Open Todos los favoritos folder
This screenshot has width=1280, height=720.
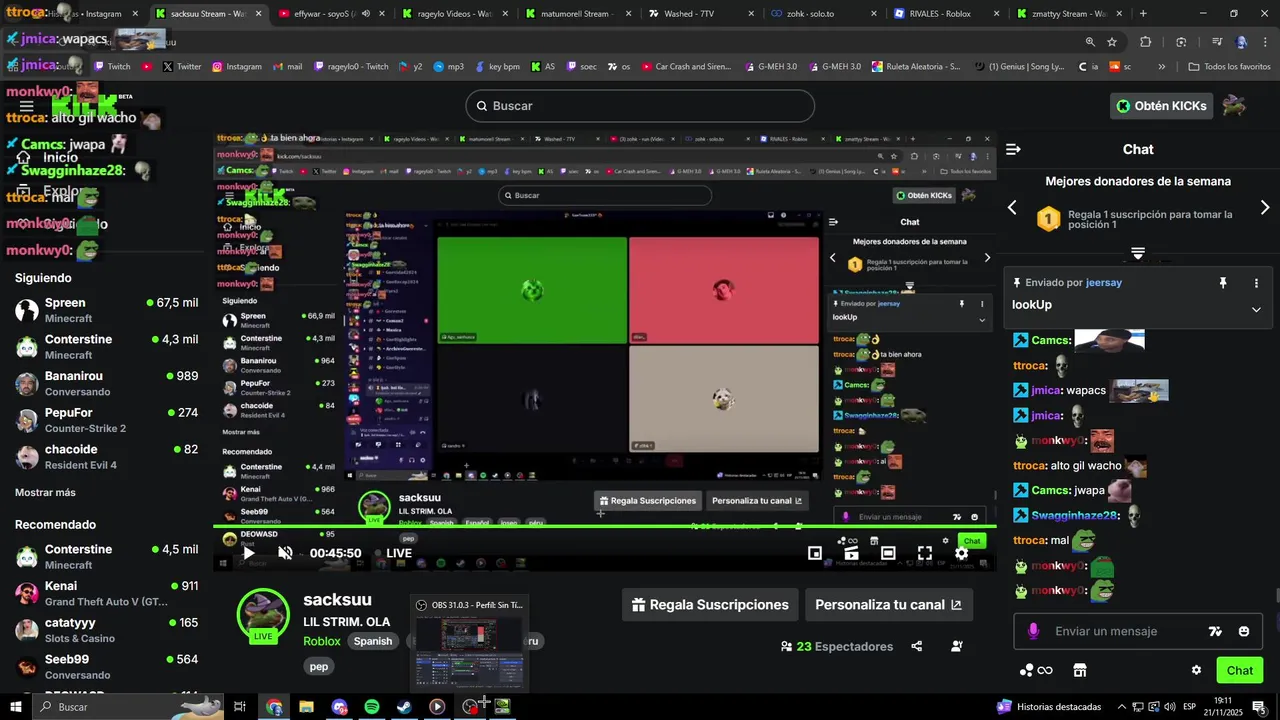pos(1229,67)
